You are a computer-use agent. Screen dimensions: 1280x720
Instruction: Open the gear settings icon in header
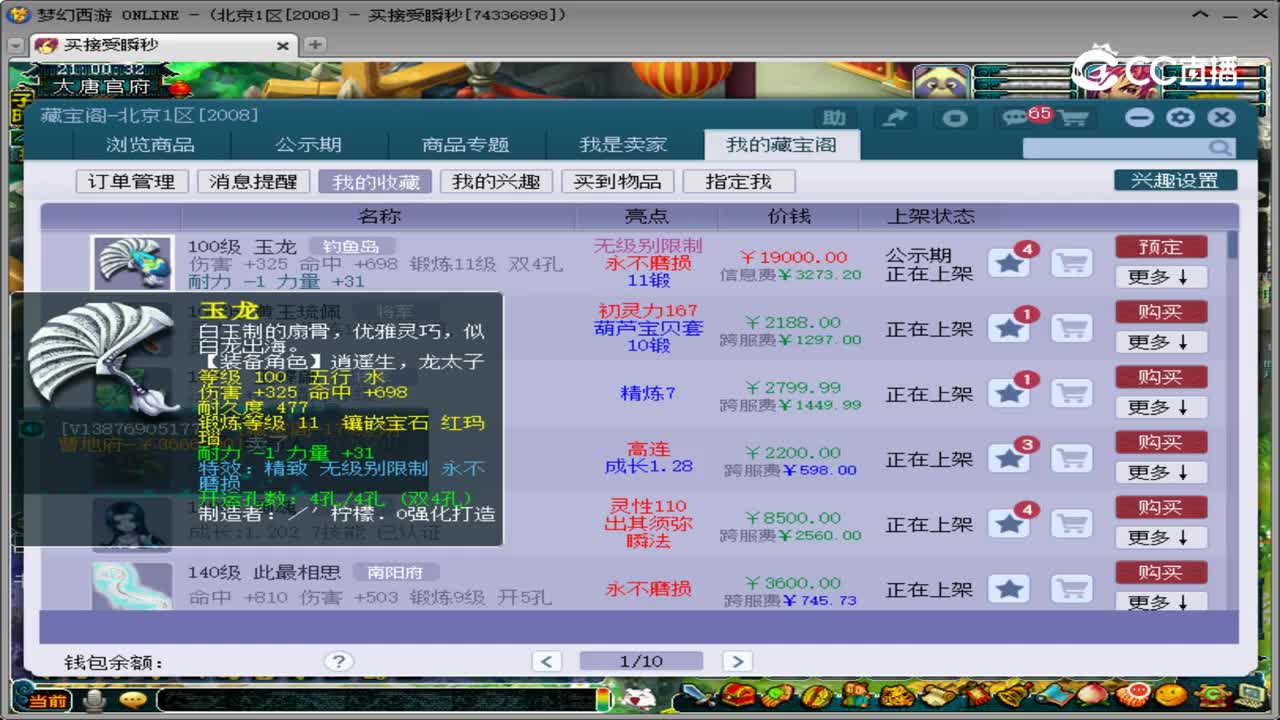click(x=1180, y=117)
